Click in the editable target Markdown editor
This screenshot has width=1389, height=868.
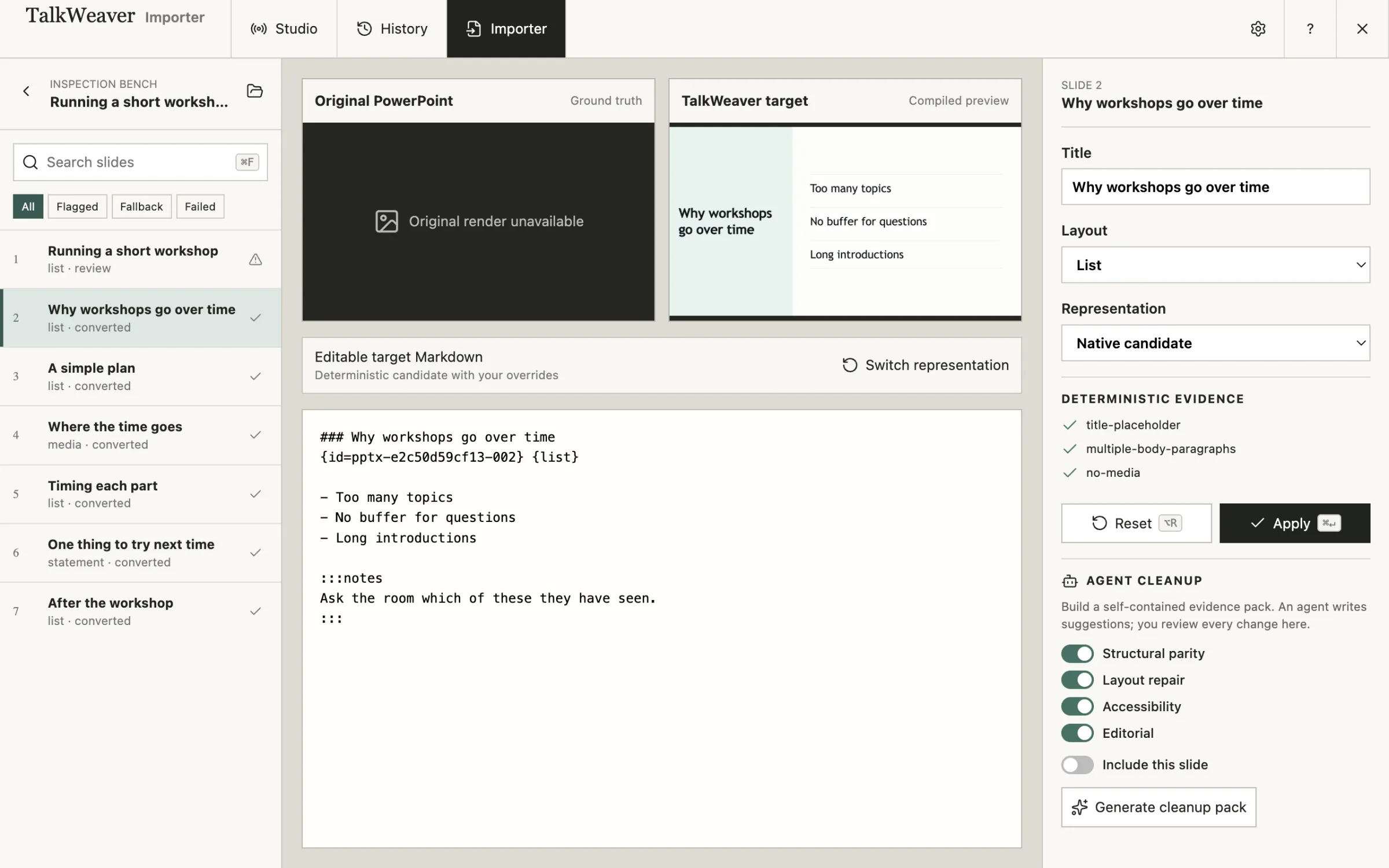(662, 629)
